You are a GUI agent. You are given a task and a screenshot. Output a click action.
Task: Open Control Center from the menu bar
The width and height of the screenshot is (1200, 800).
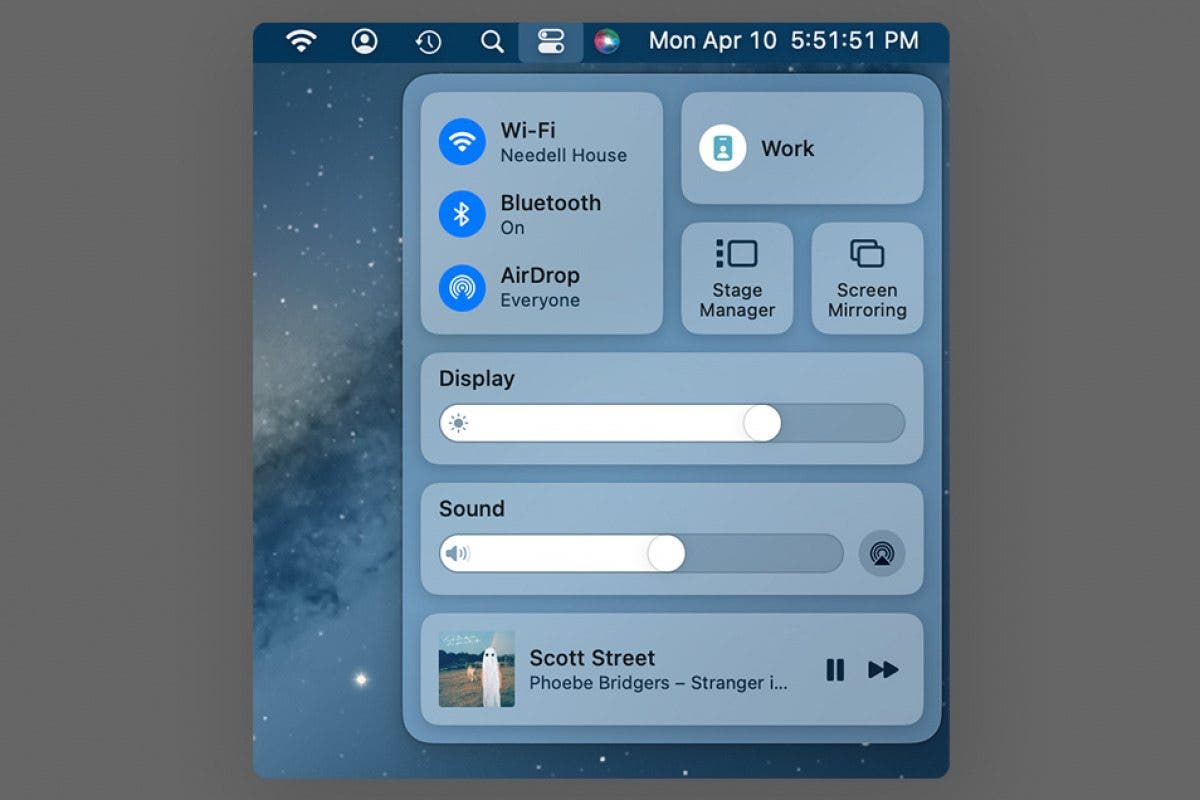551,41
